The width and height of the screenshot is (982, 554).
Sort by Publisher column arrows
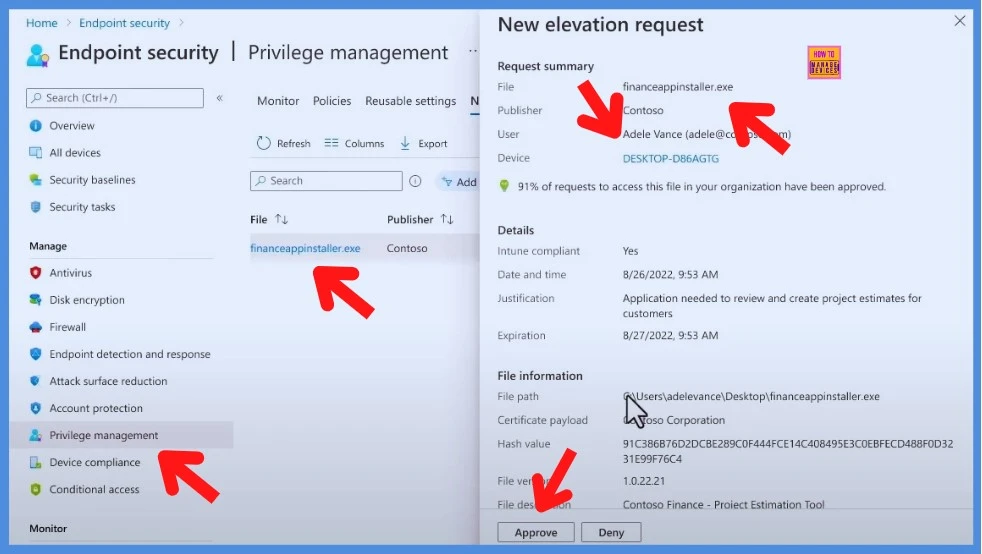(447, 219)
